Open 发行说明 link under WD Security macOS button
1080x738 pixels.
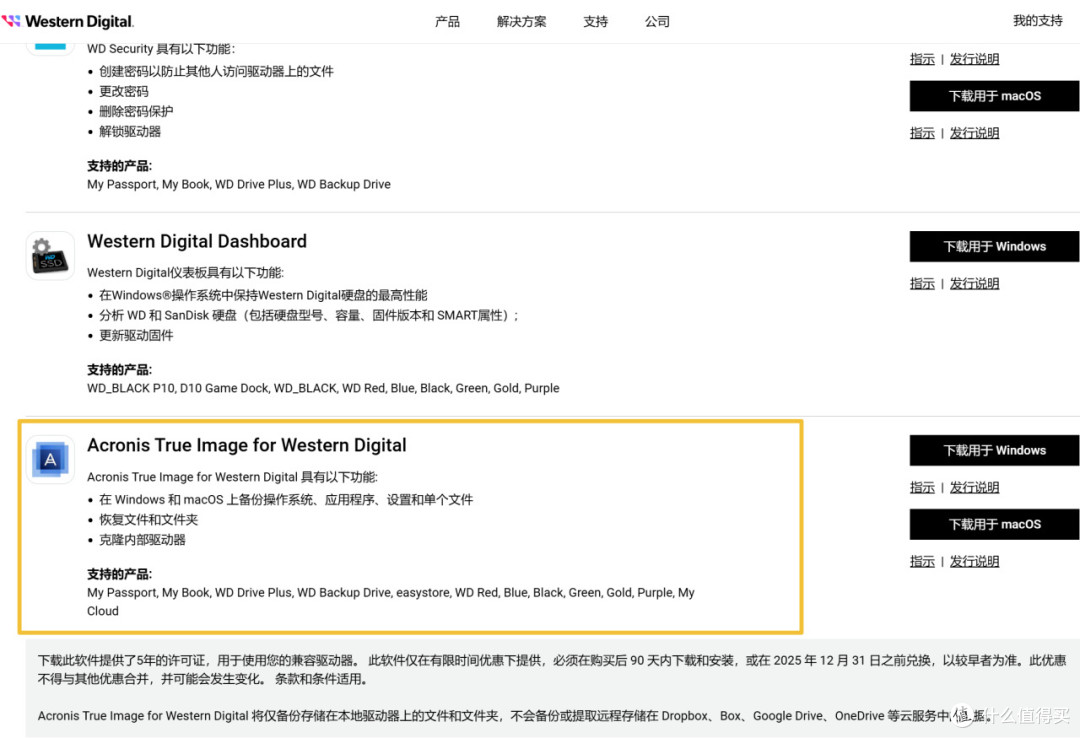pos(974,133)
